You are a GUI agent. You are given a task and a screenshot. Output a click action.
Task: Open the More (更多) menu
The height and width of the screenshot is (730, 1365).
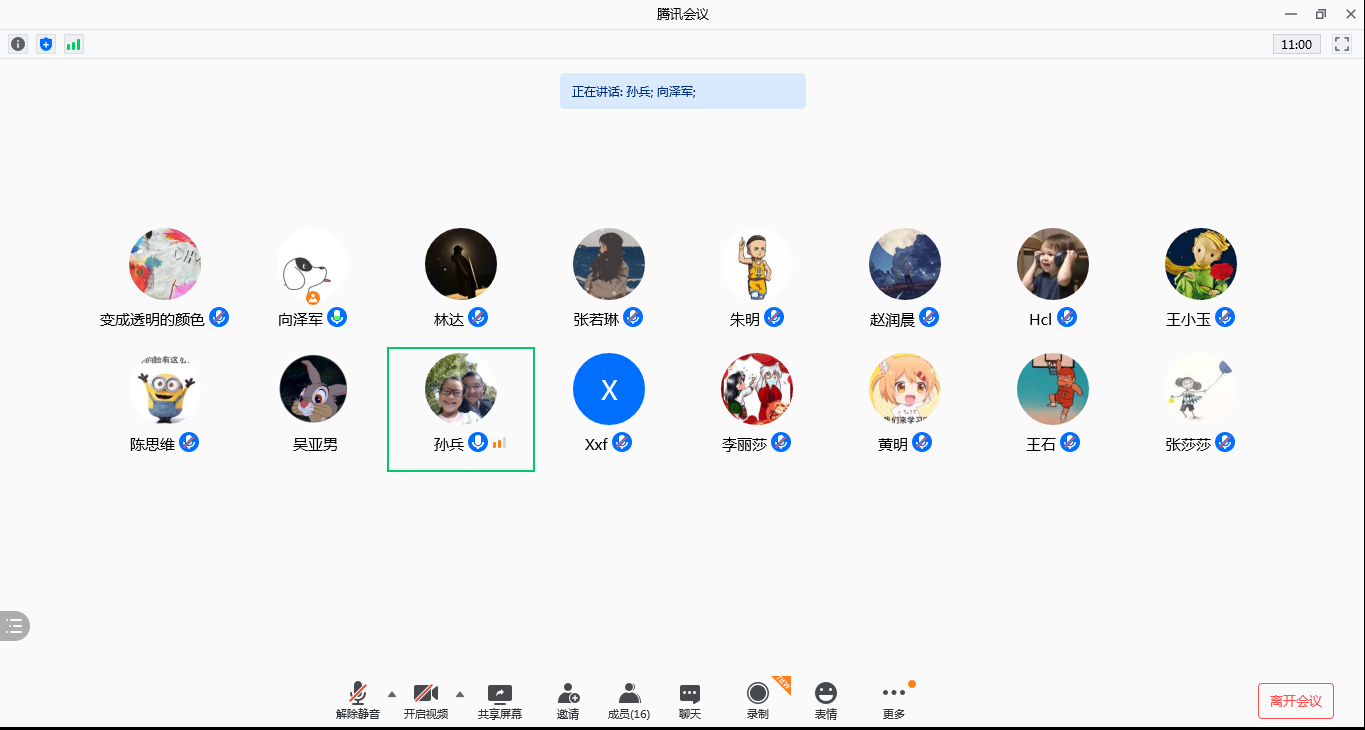pos(893,694)
